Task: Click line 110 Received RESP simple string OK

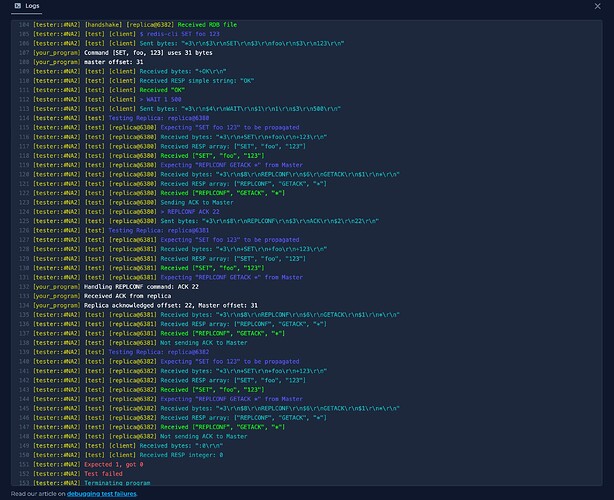Action: pos(144,81)
